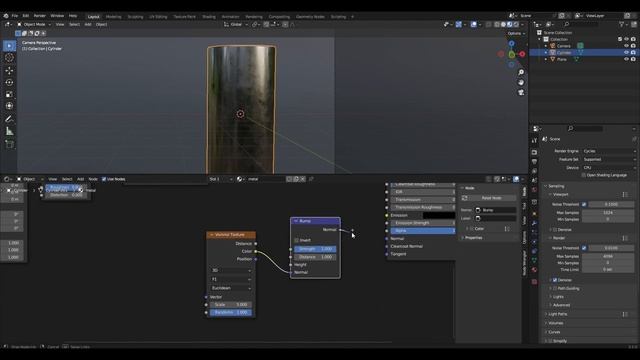Activate the Select Box tool
This screenshot has width=640, height=360.
pos(9,46)
